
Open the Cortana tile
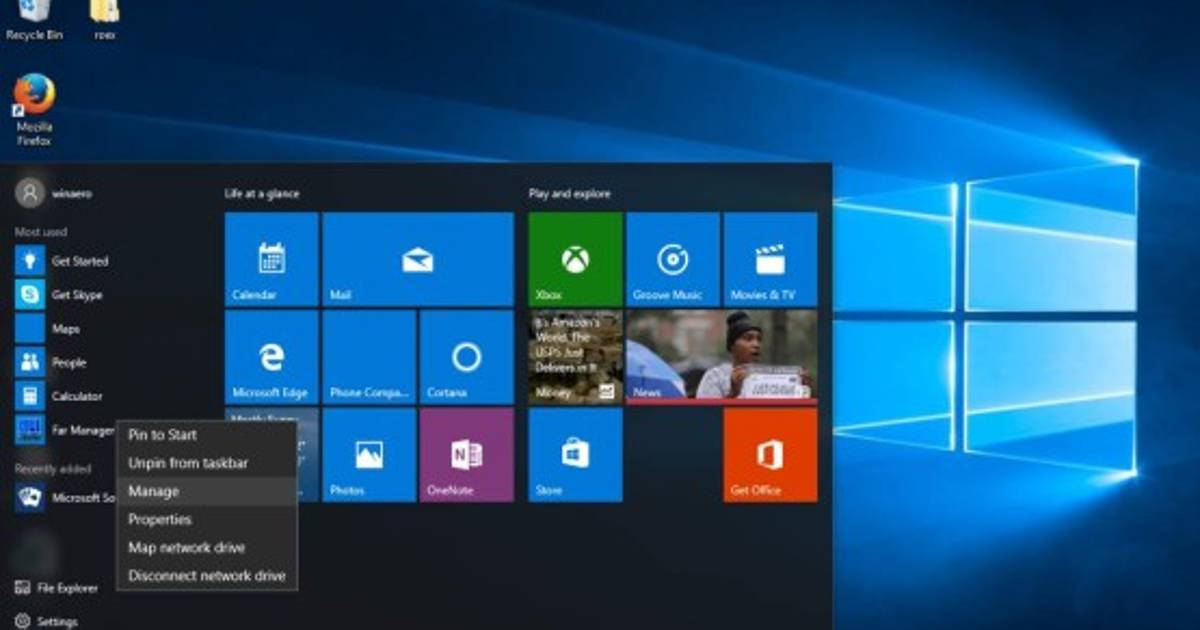tap(466, 357)
